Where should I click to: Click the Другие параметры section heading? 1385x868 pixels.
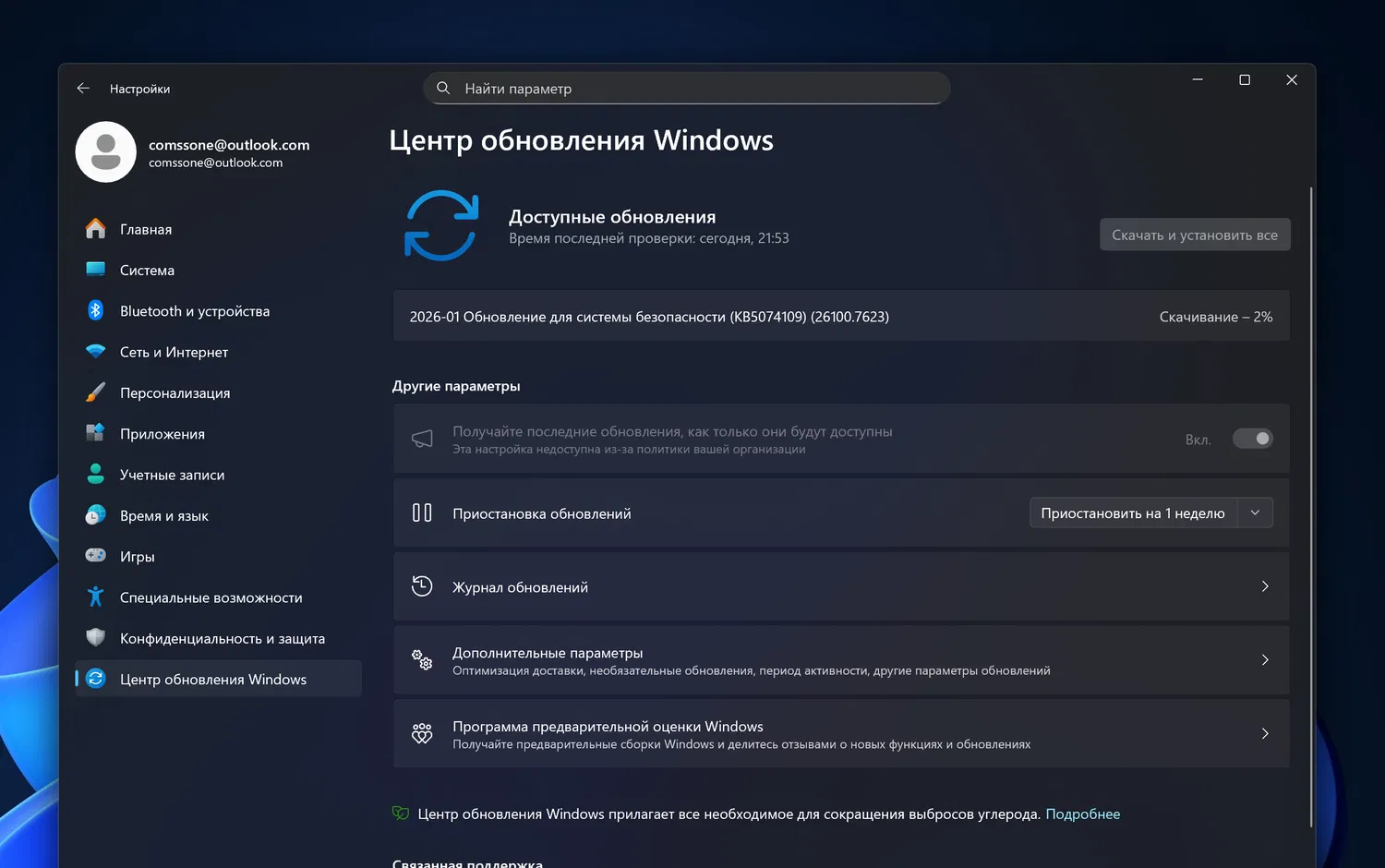tap(456, 386)
